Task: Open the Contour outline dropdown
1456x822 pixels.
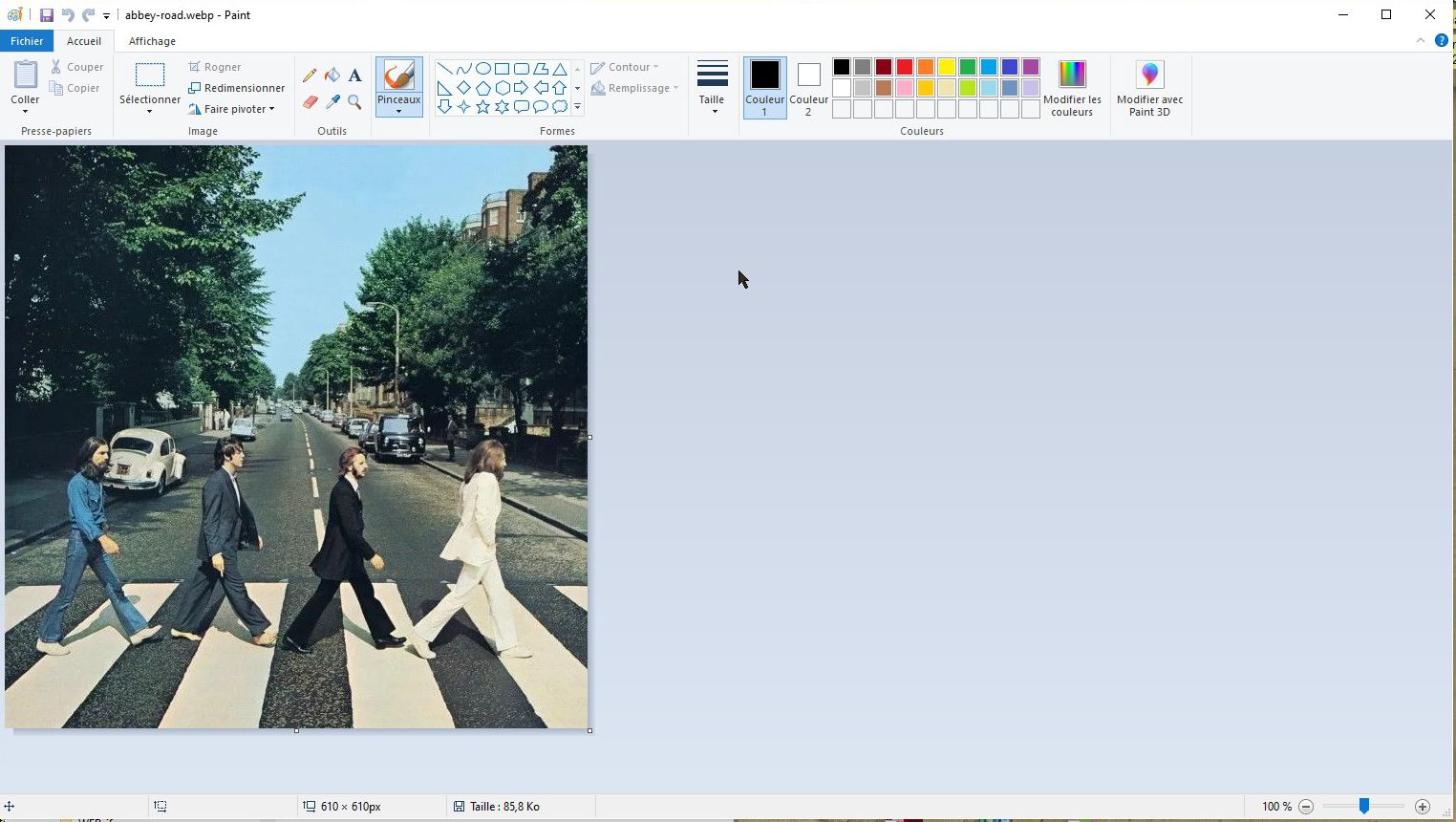Action: point(625,67)
